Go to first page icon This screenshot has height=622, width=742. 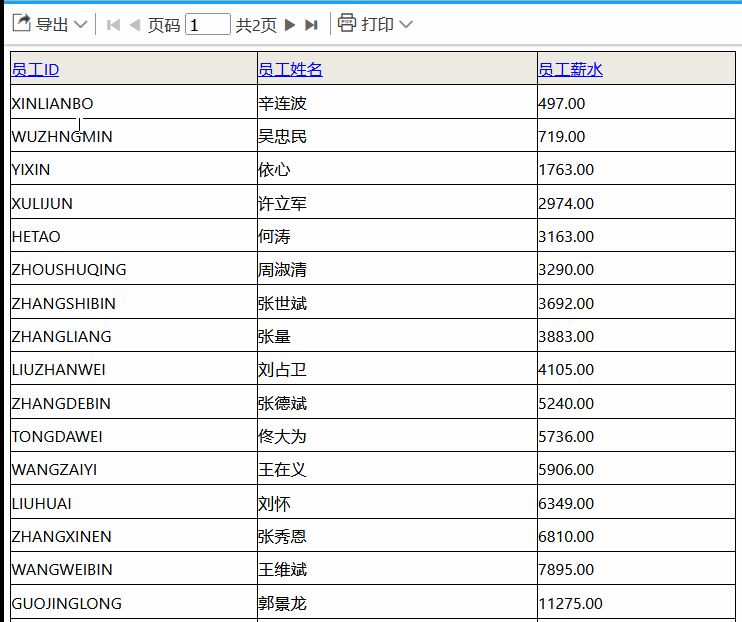coord(113,25)
